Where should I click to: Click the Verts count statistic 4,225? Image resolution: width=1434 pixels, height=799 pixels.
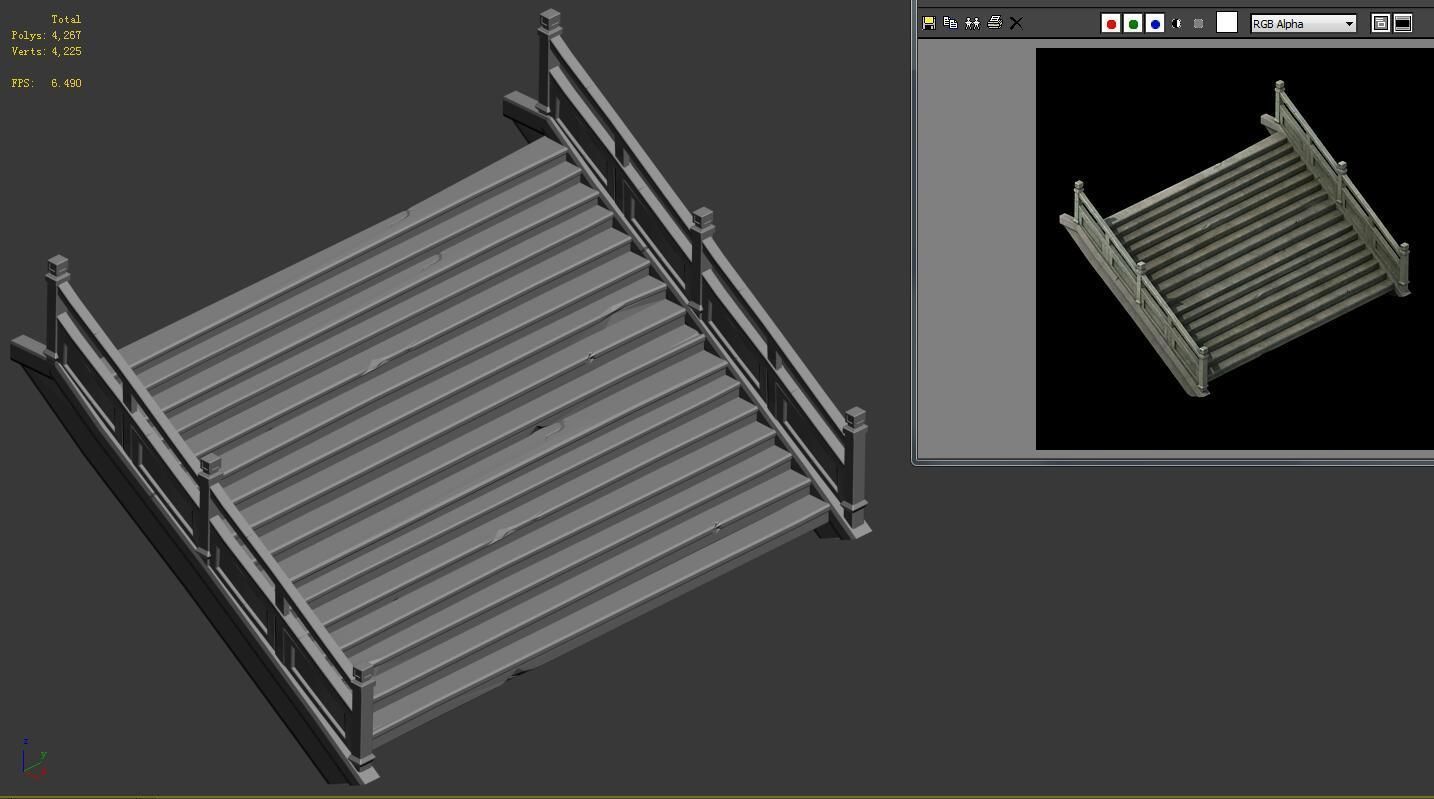pyautogui.click(x=47, y=51)
